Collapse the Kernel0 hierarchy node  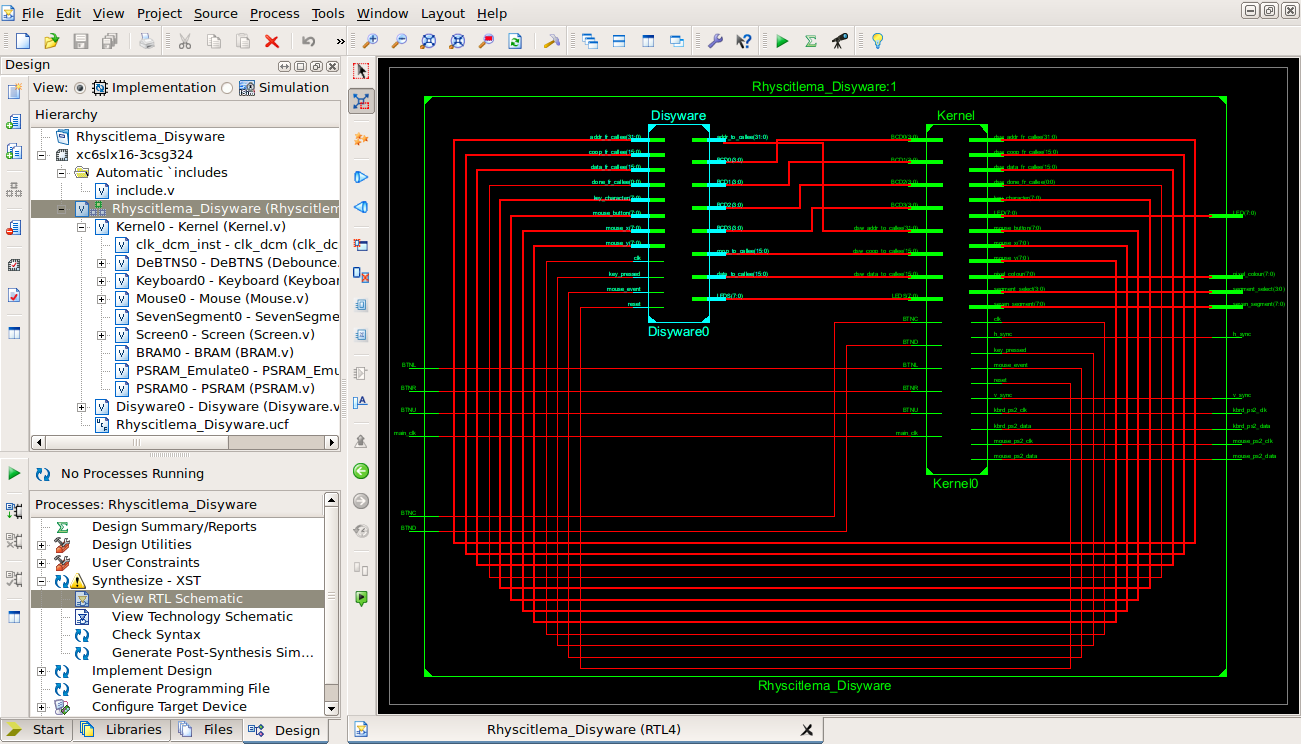click(82, 227)
